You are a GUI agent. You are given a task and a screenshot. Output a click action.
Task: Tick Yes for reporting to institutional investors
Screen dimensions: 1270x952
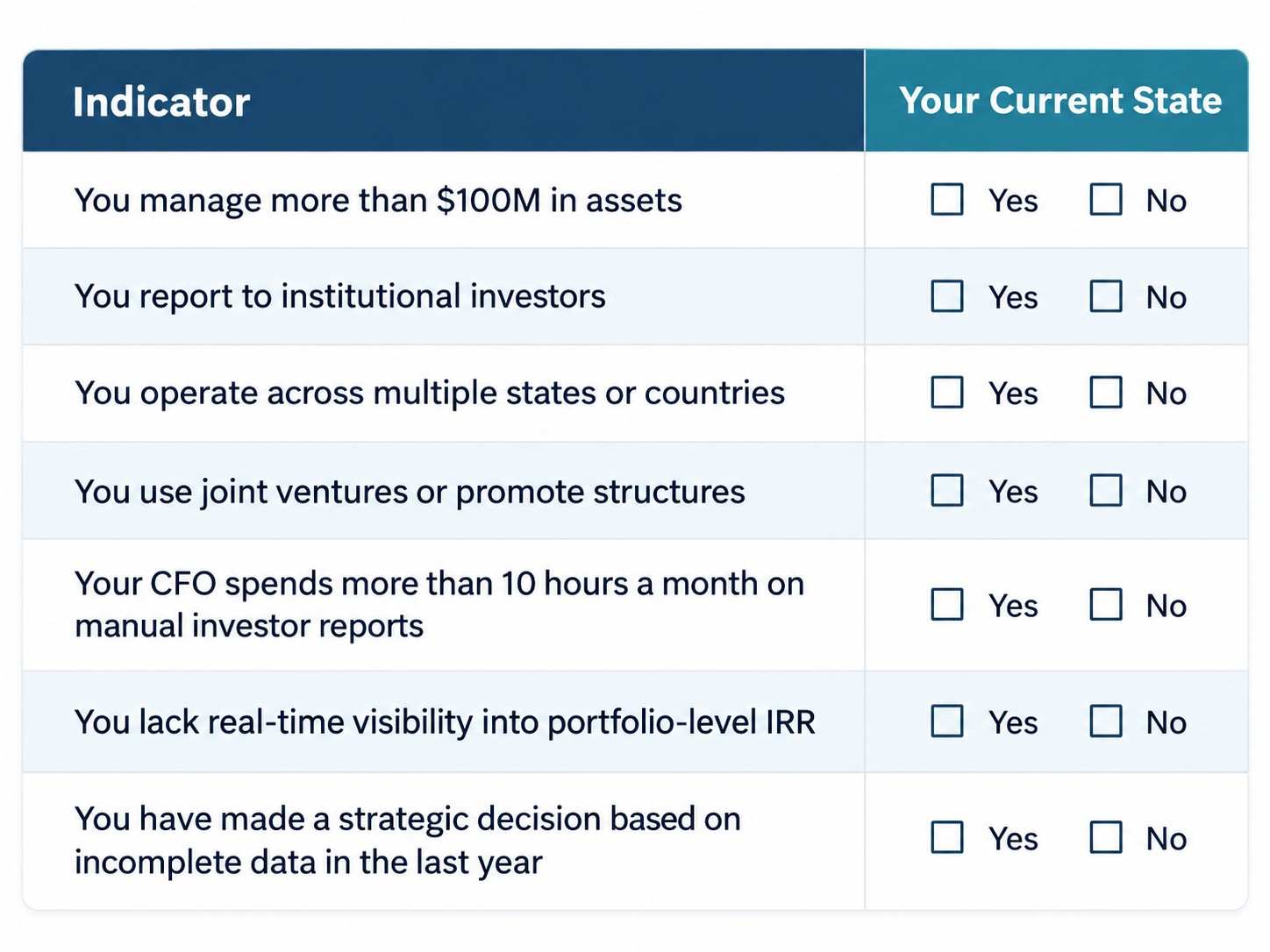tap(946, 296)
